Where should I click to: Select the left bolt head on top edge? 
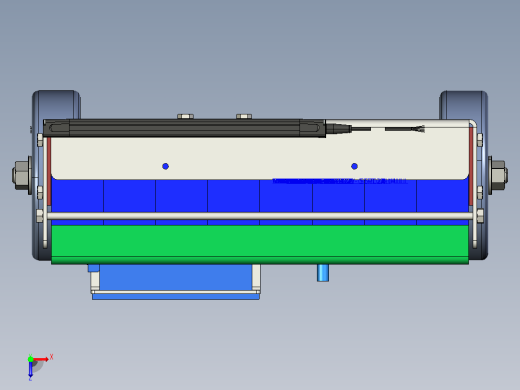click(x=185, y=116)
